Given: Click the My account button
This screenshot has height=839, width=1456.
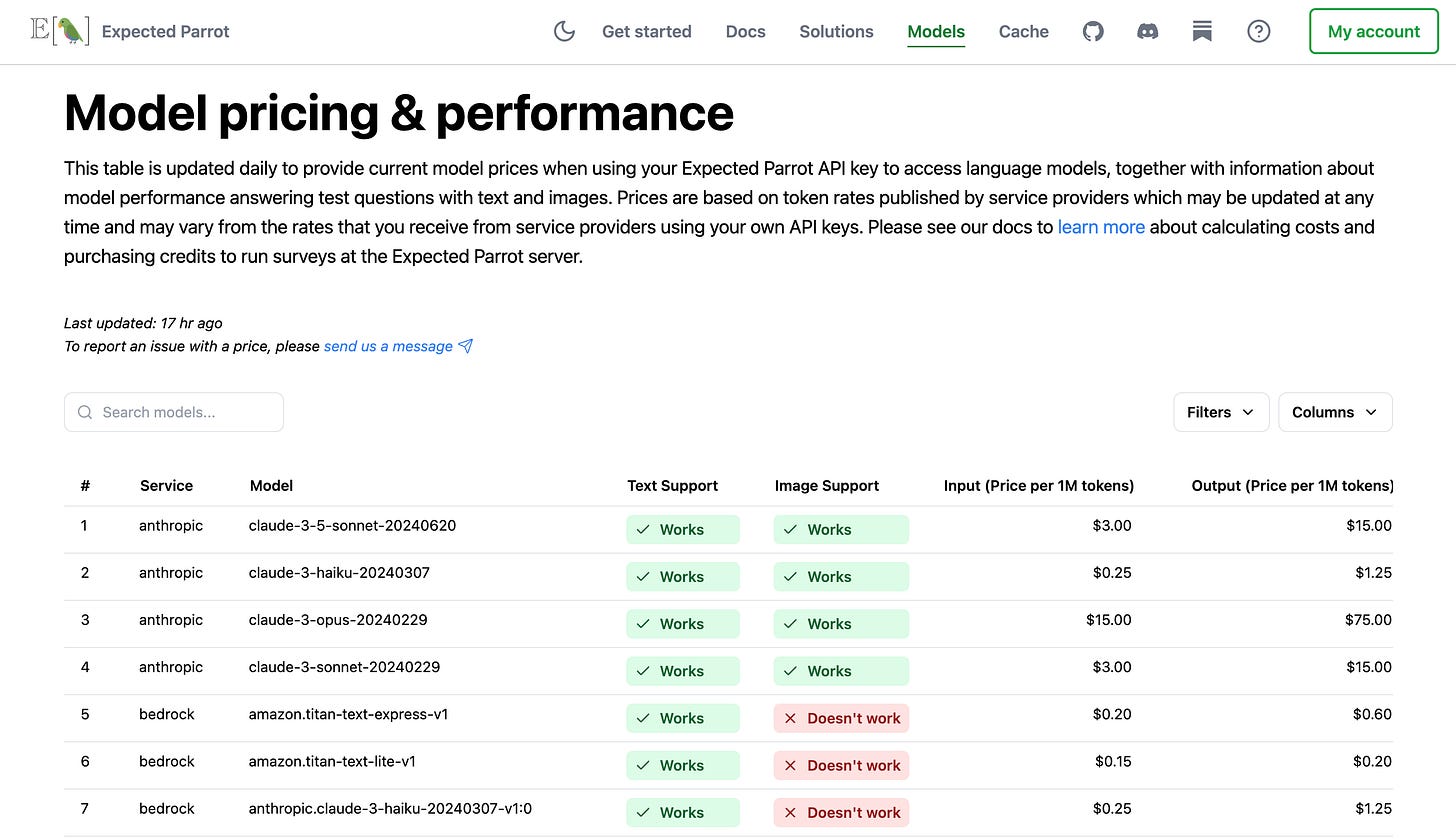Looking at the screenshot, I should 1374,31.
